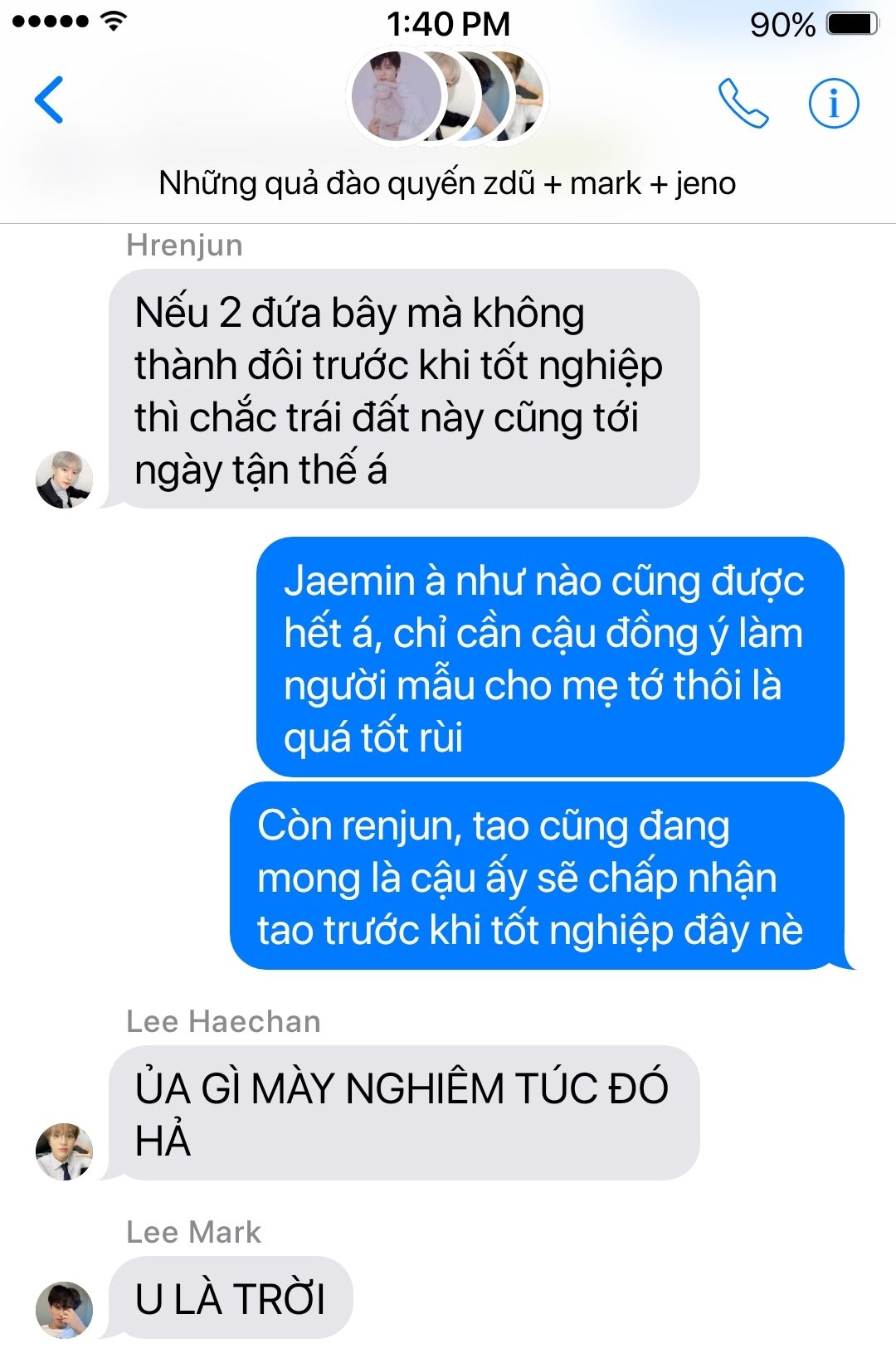The height and width of the screenshot is (1358, 896).
Task: Select blue message starting 'Còn renjun, tao'
Action: (537, 876)
